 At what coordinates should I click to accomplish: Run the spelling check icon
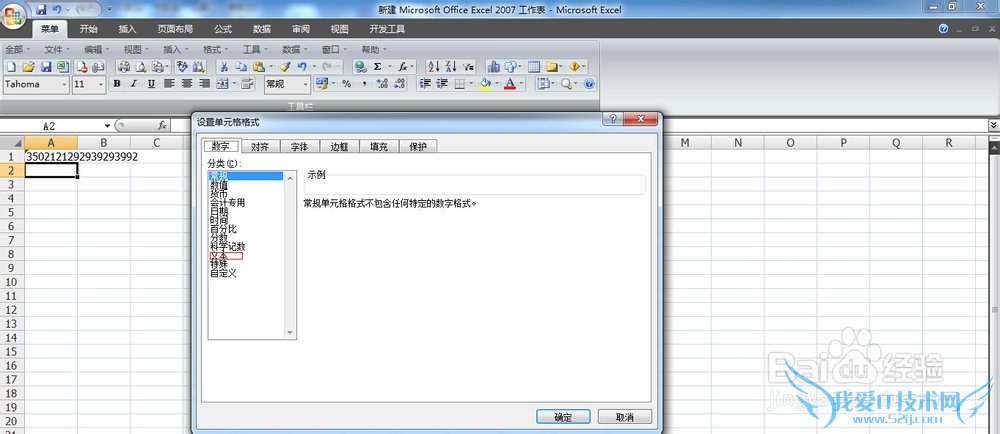182,67
